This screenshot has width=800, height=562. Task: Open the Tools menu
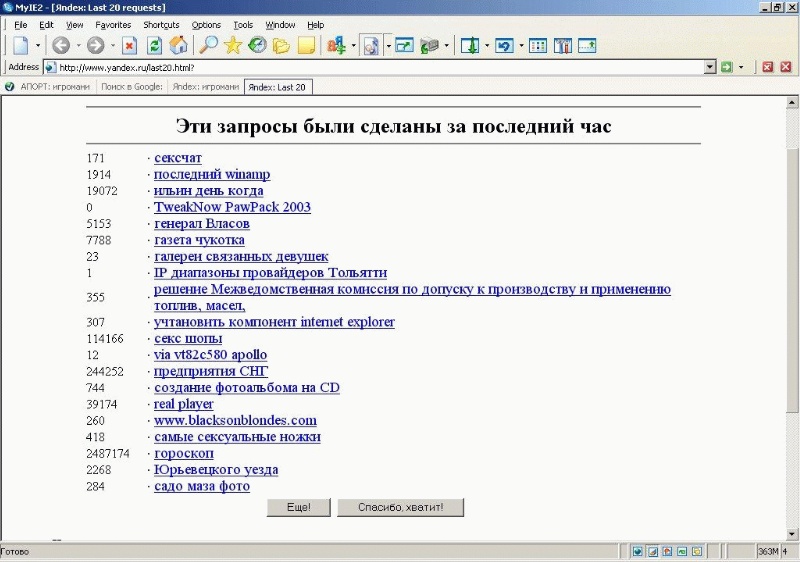243,25
